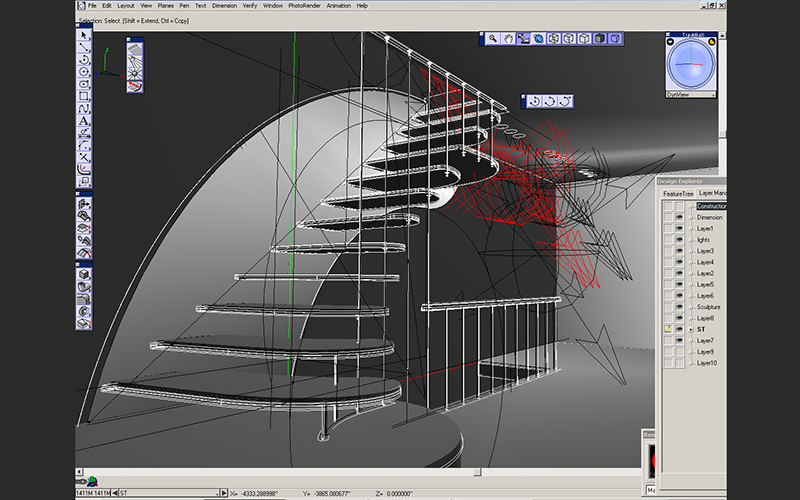Open the DynView dropdown under Trackball

tap(713, 94)
